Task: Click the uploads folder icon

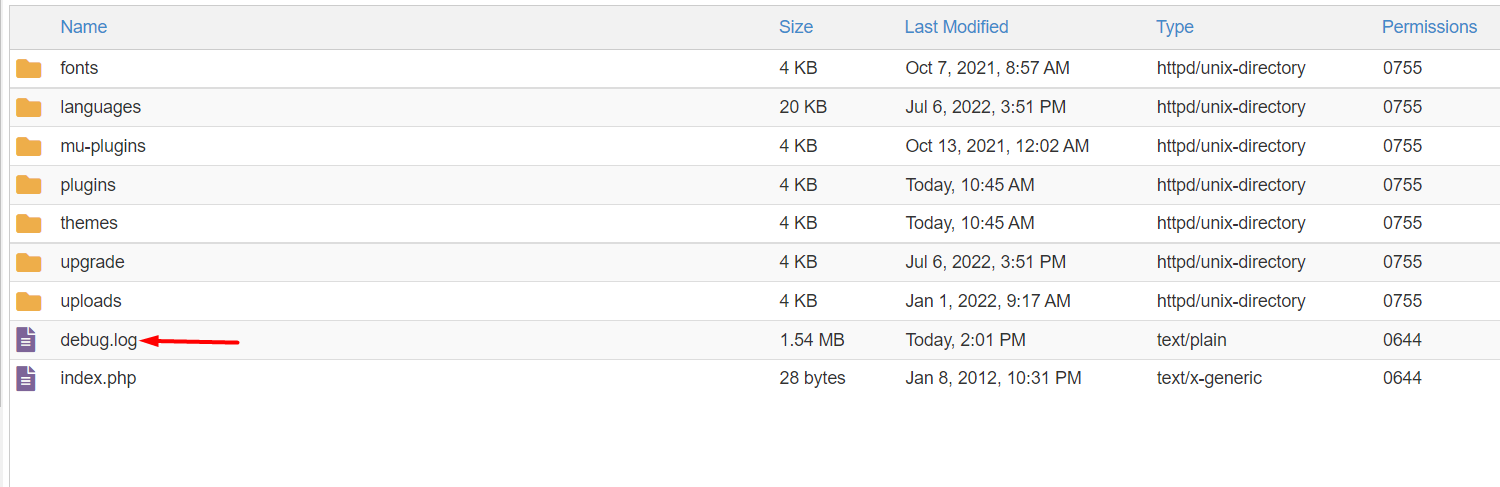Action: tap(28, 301)
